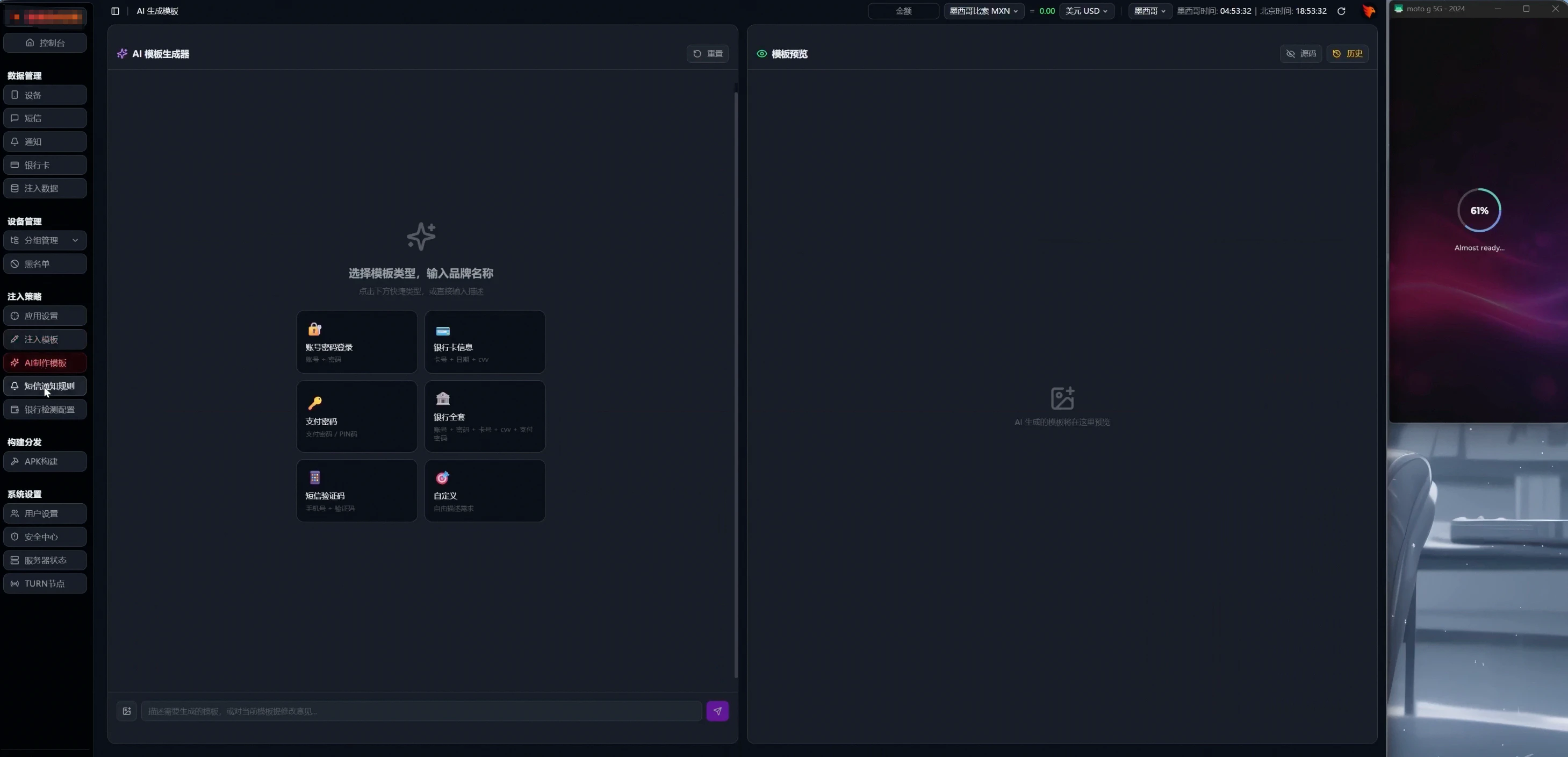Click the 模板预览 eye icon
1568x757 pixels.
coord(761,54)
